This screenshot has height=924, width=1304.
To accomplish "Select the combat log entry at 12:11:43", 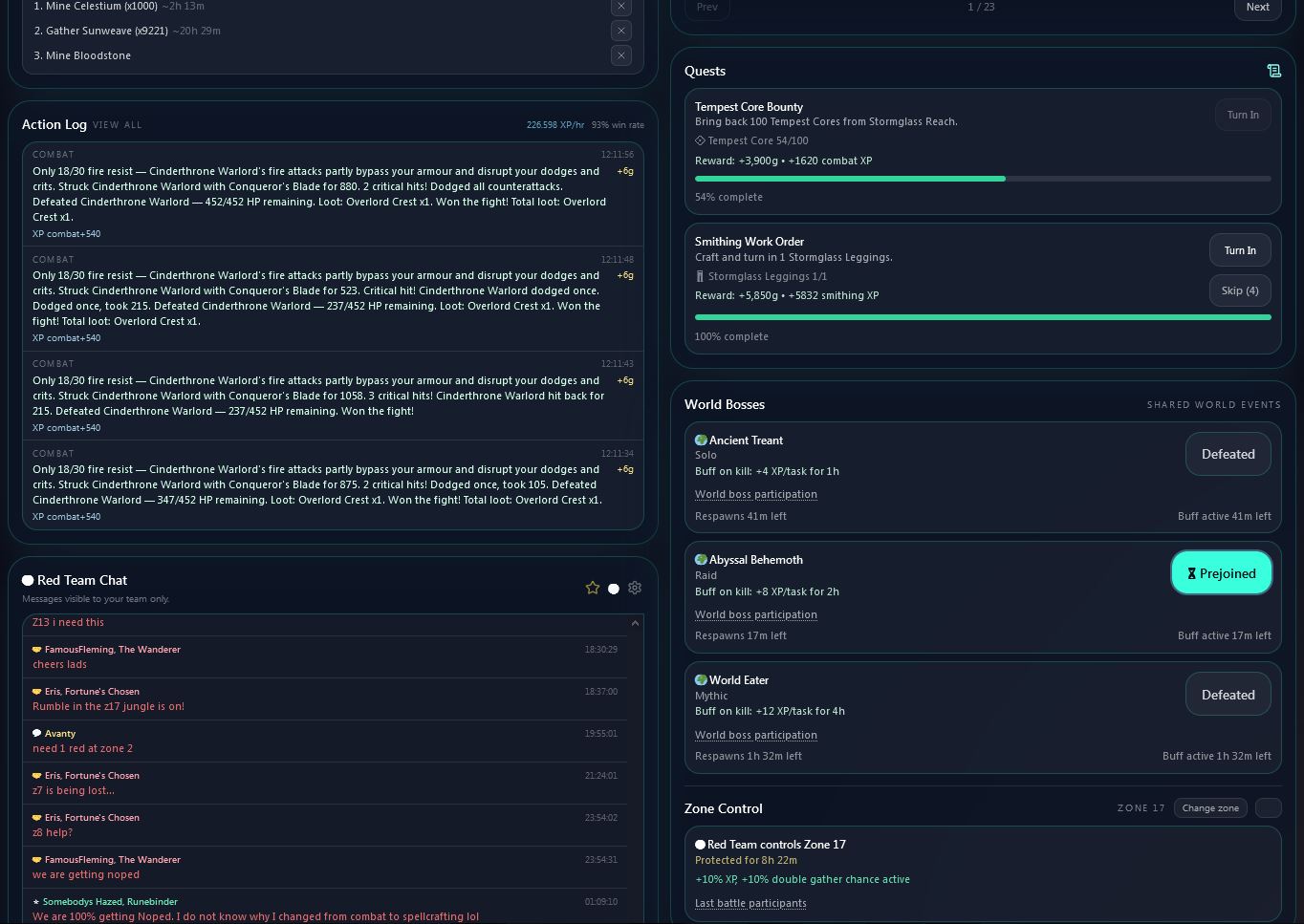I will tap(333, 396).
